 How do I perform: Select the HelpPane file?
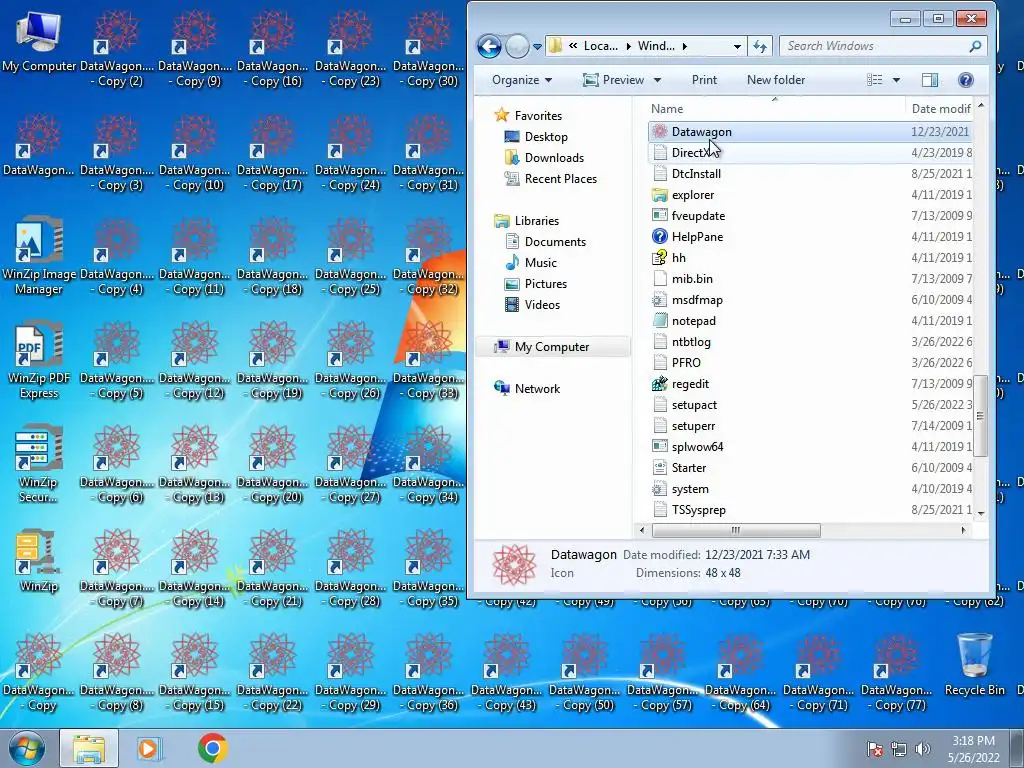click(810, 237)
